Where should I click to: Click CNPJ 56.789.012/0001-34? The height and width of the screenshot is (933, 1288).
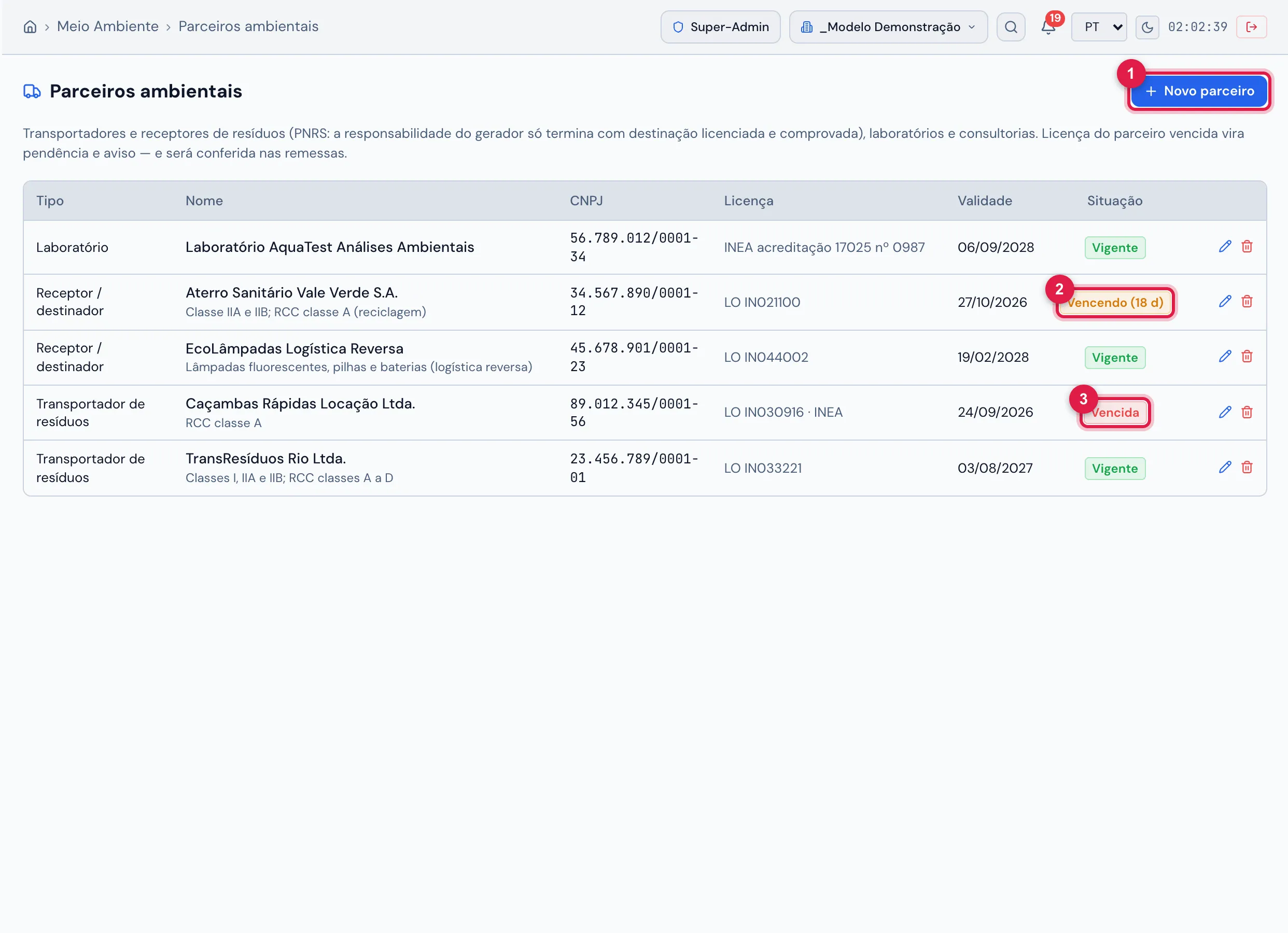(x=634, y=247)
